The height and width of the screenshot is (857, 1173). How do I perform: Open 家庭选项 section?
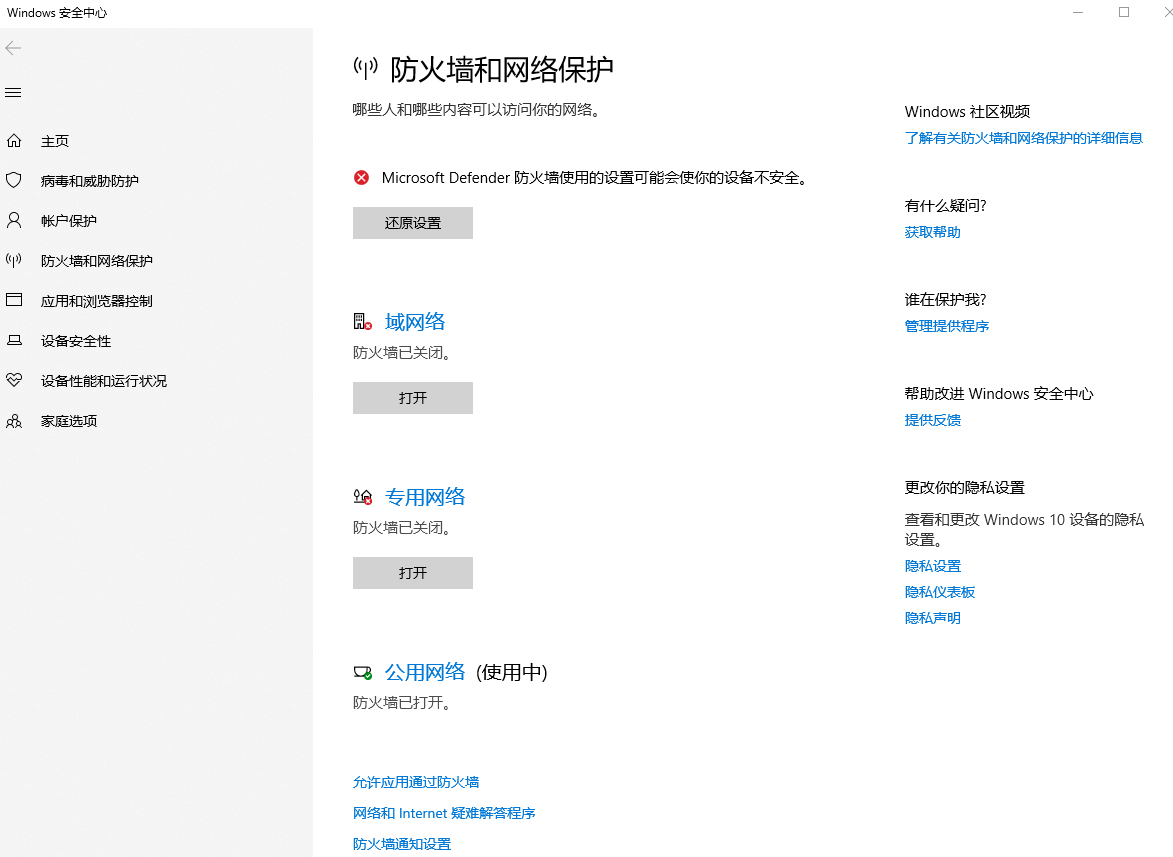point(69,421)
